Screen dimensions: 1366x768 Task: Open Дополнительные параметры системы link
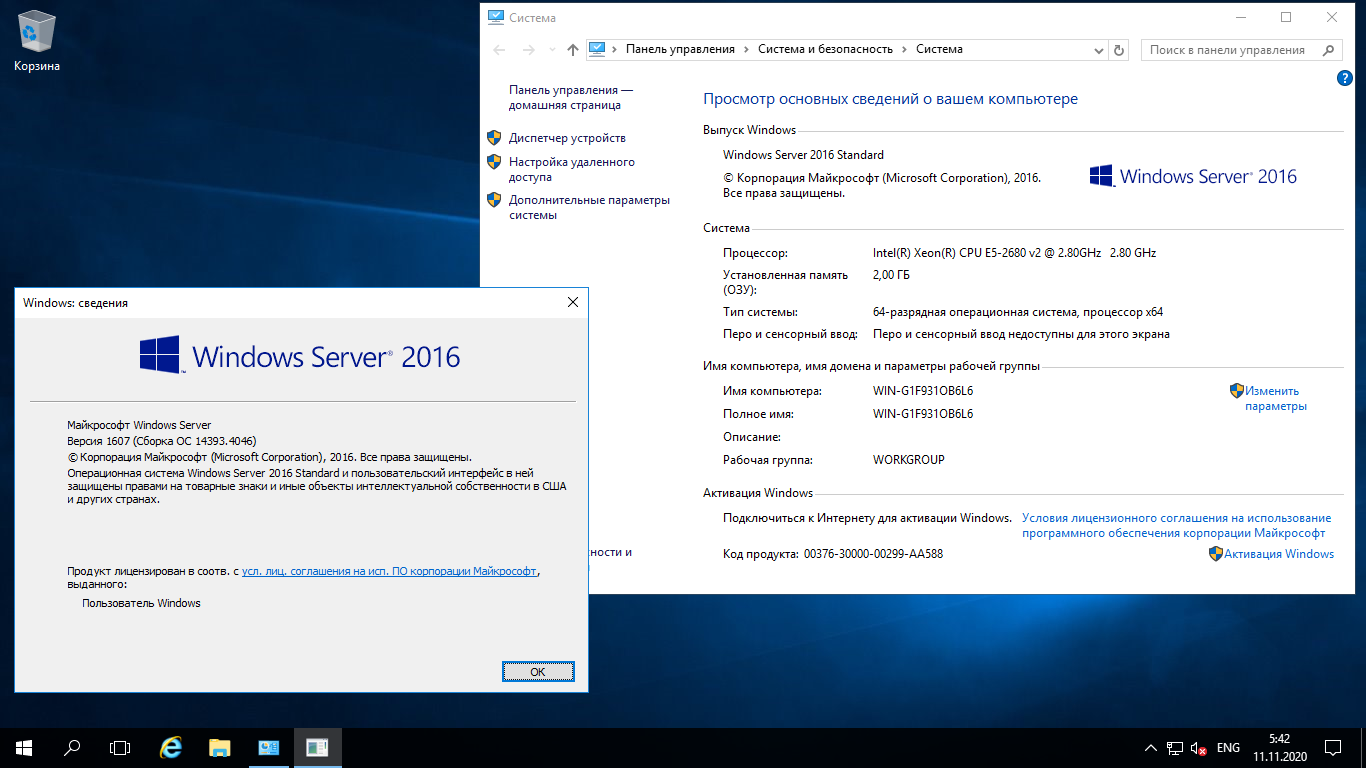[589, 207]
